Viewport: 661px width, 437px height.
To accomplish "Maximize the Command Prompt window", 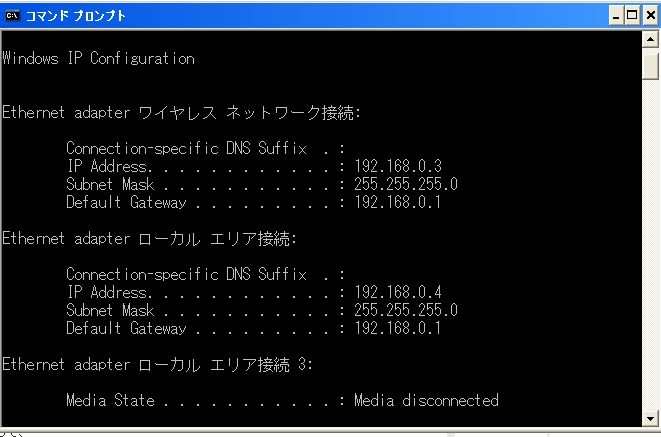I will pyautogui.click(x=633, y=15).
